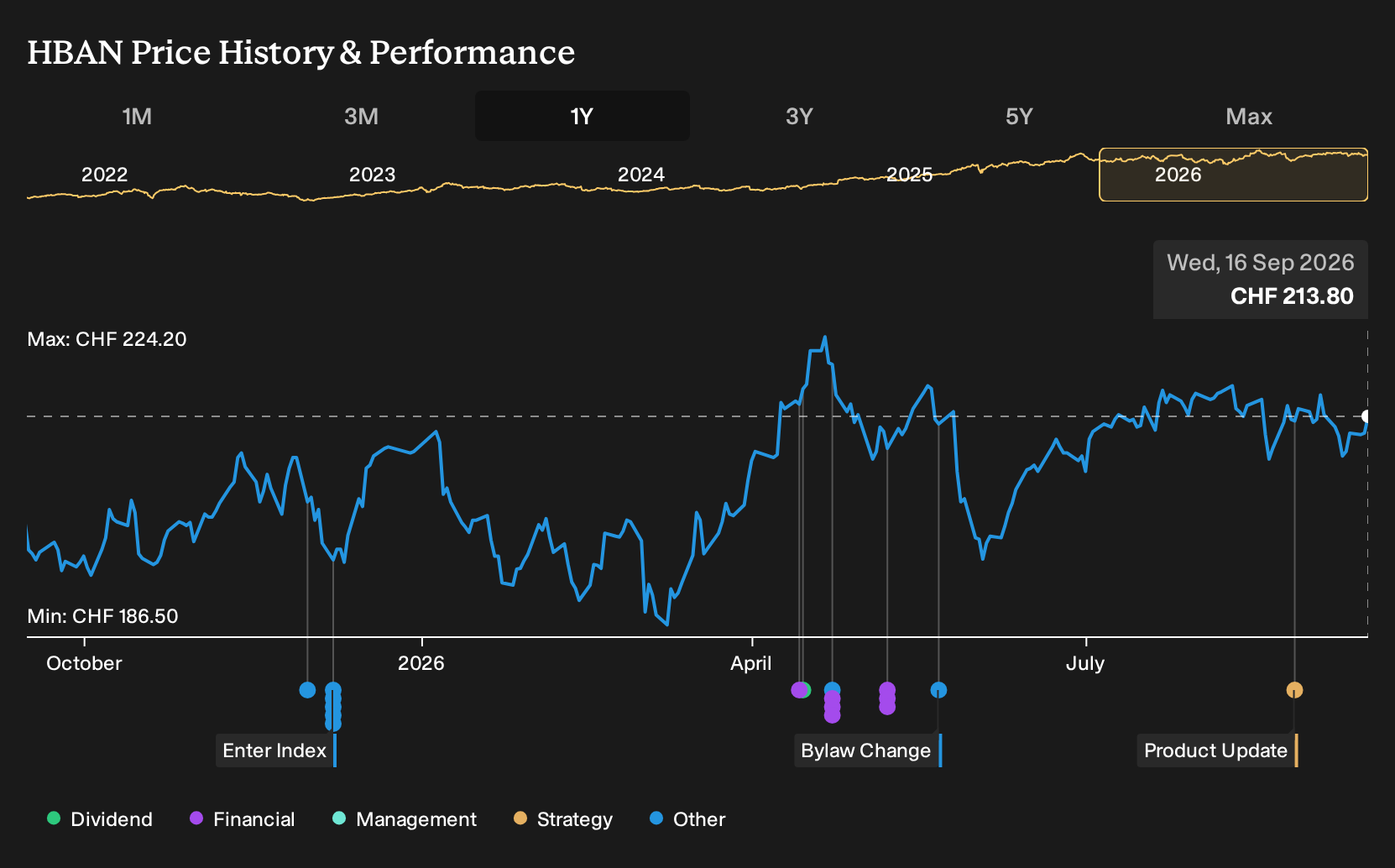Image resolution: width=1395 pixels, height=868 pixels.
Task: Switch to the 5Y time range tab
Action: 1019,116
